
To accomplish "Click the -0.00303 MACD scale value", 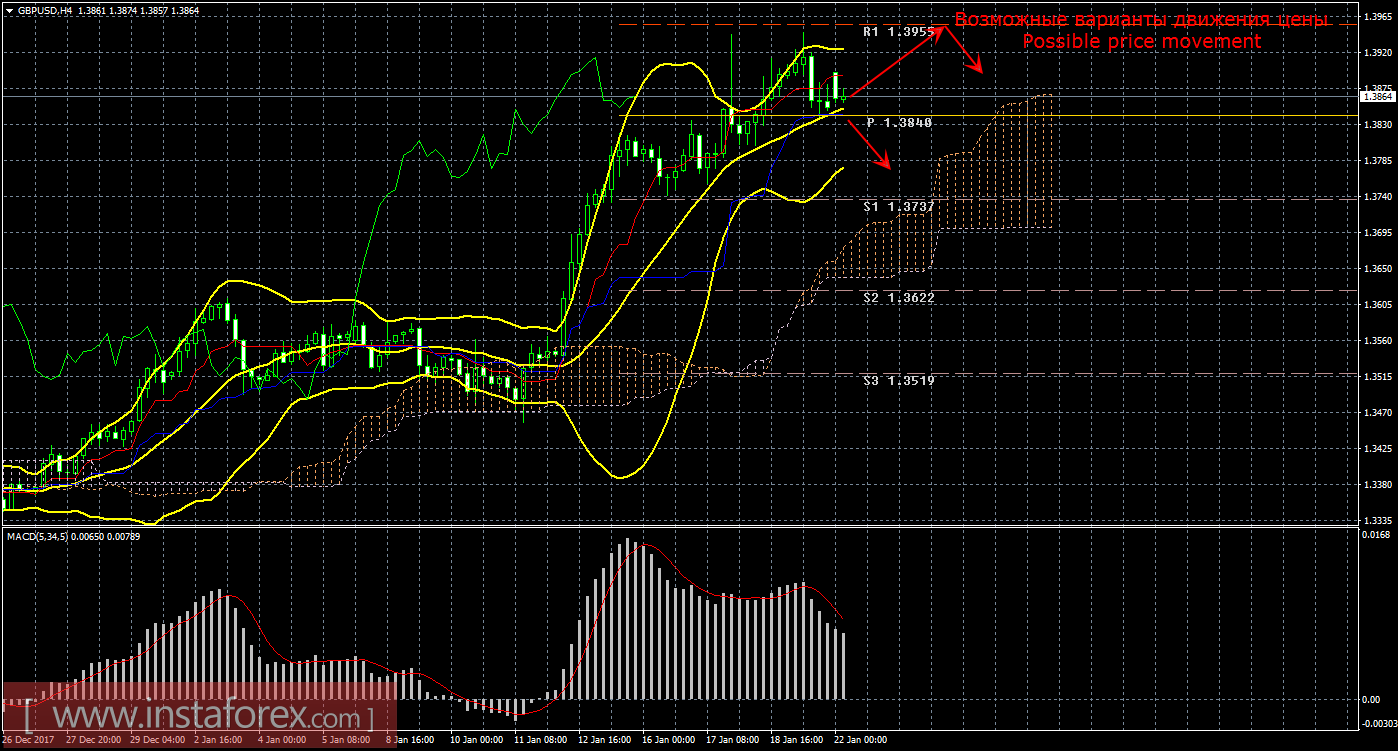I will click(x=1379, y=722).
